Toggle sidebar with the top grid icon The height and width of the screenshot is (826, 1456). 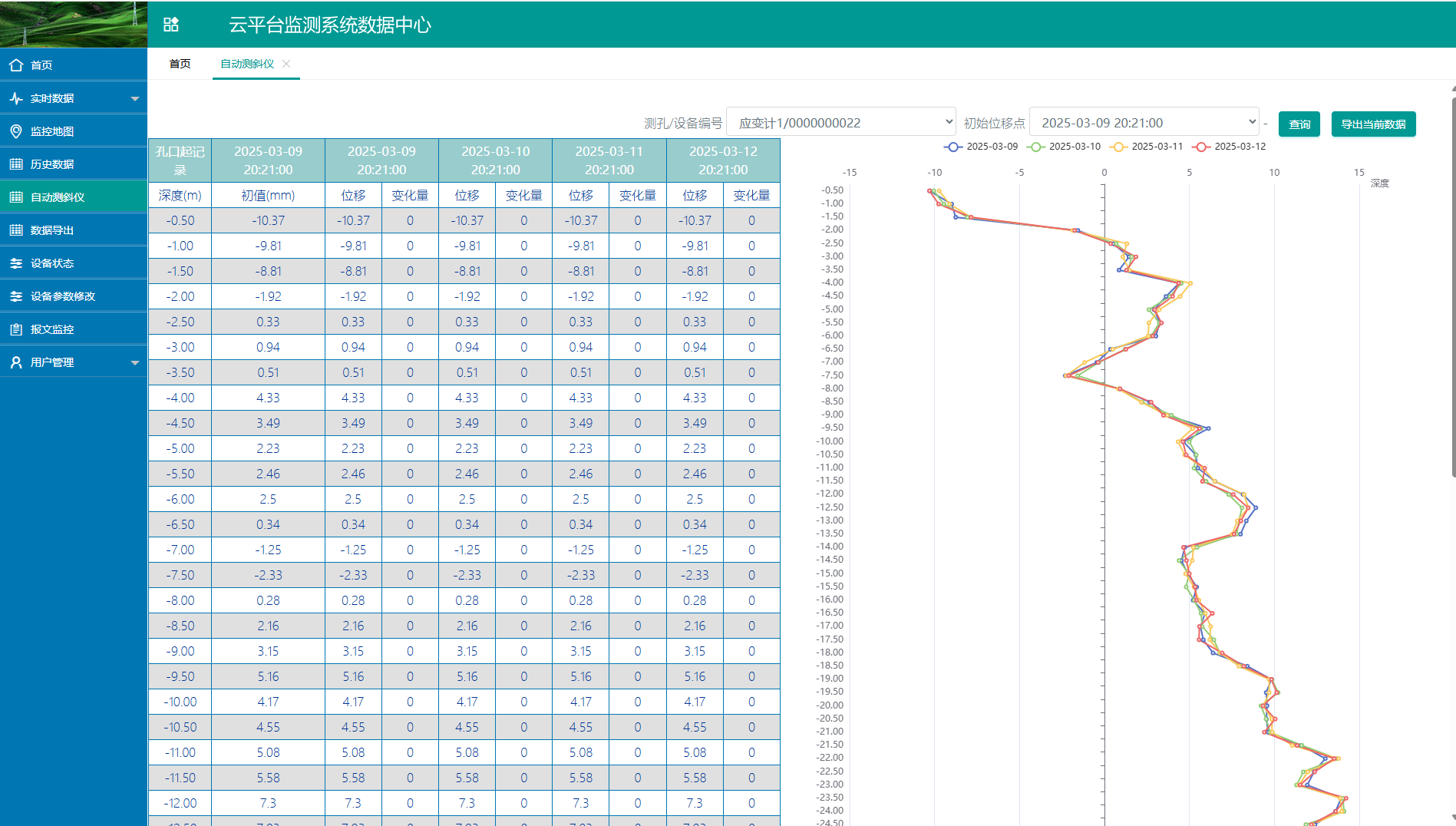[171, 25]
